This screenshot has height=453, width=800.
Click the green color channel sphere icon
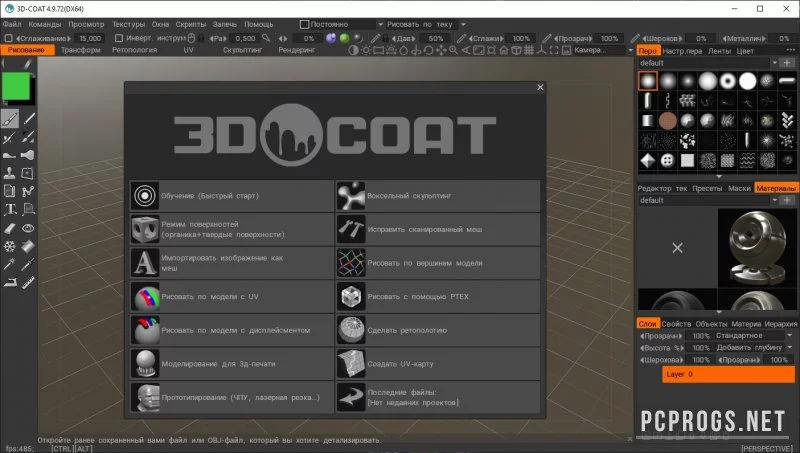coord(344,38)
